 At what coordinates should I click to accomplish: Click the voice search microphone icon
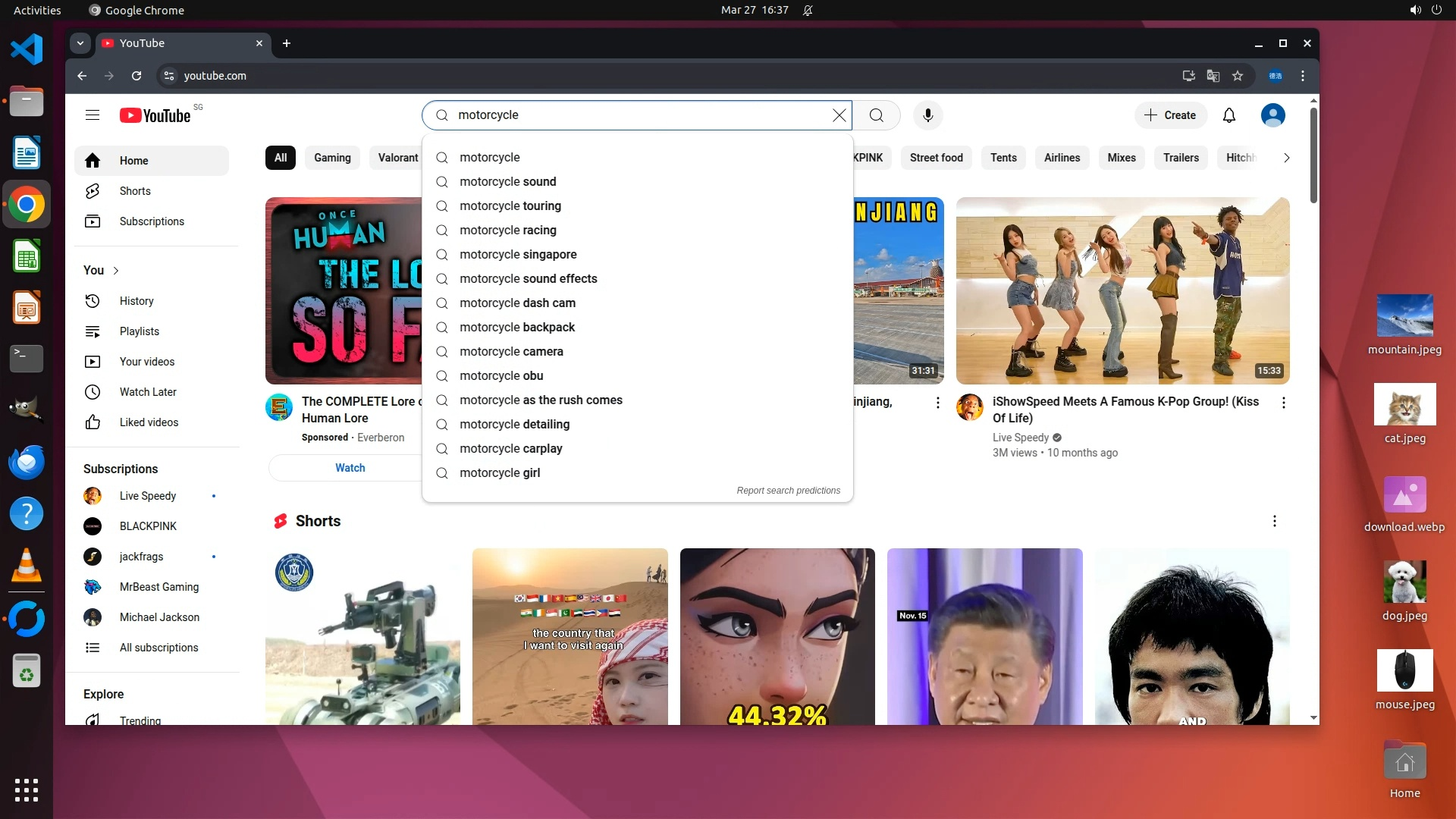[927, 115]
